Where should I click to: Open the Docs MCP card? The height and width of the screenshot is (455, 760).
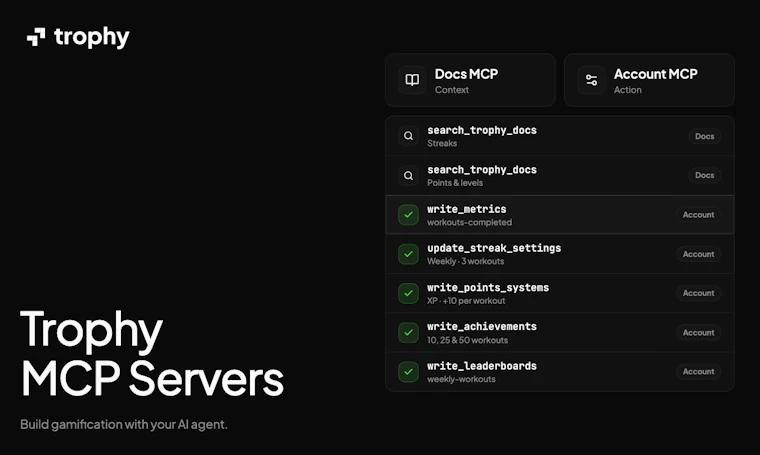[x=470, y=80]
